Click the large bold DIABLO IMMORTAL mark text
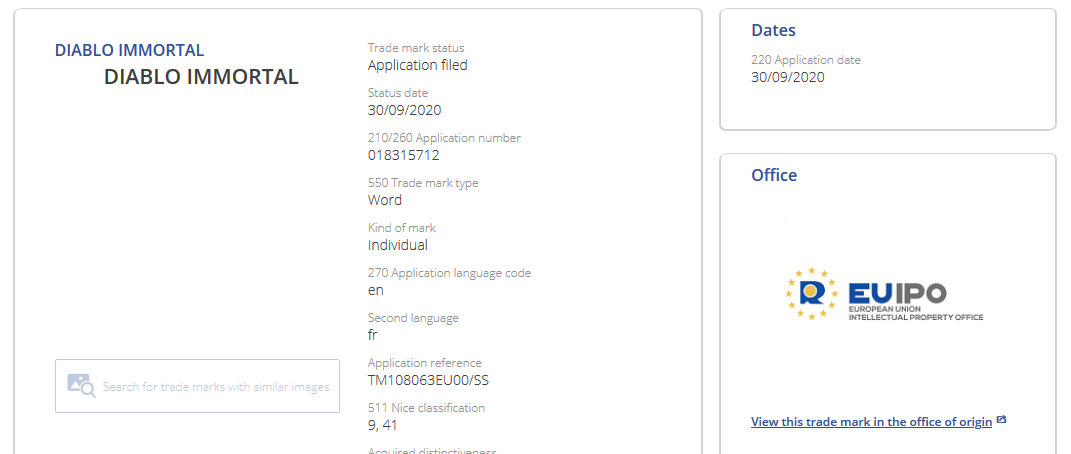Image resolution: width=1071 pixels, height=454 pixels. click(x=201, y=77)
